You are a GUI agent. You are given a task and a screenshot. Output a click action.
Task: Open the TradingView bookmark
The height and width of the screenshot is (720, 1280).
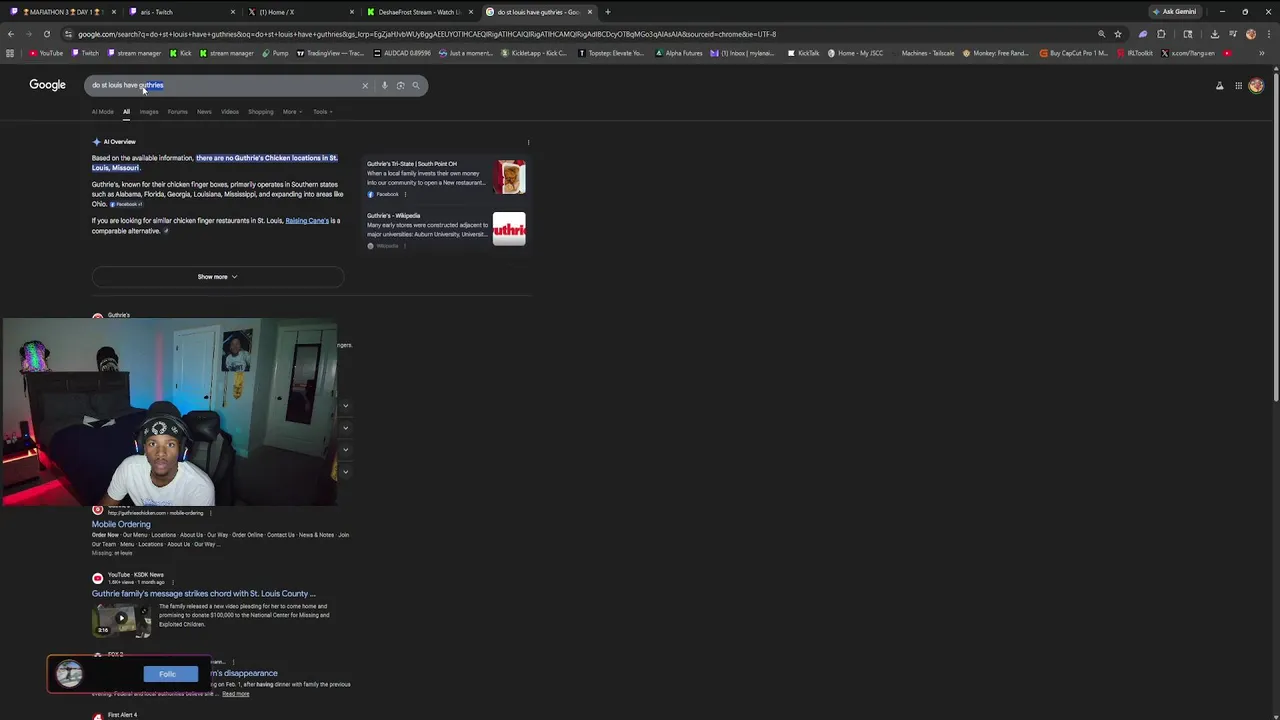pos(330,53)
